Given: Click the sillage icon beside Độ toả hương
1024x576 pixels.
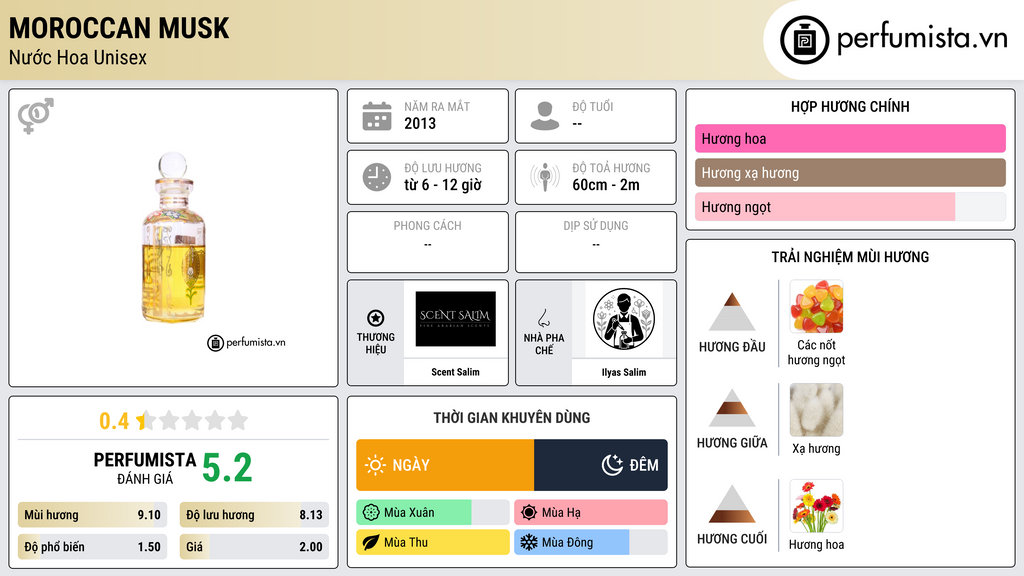Looking at the screenshot, I should [x=545, y=177].
